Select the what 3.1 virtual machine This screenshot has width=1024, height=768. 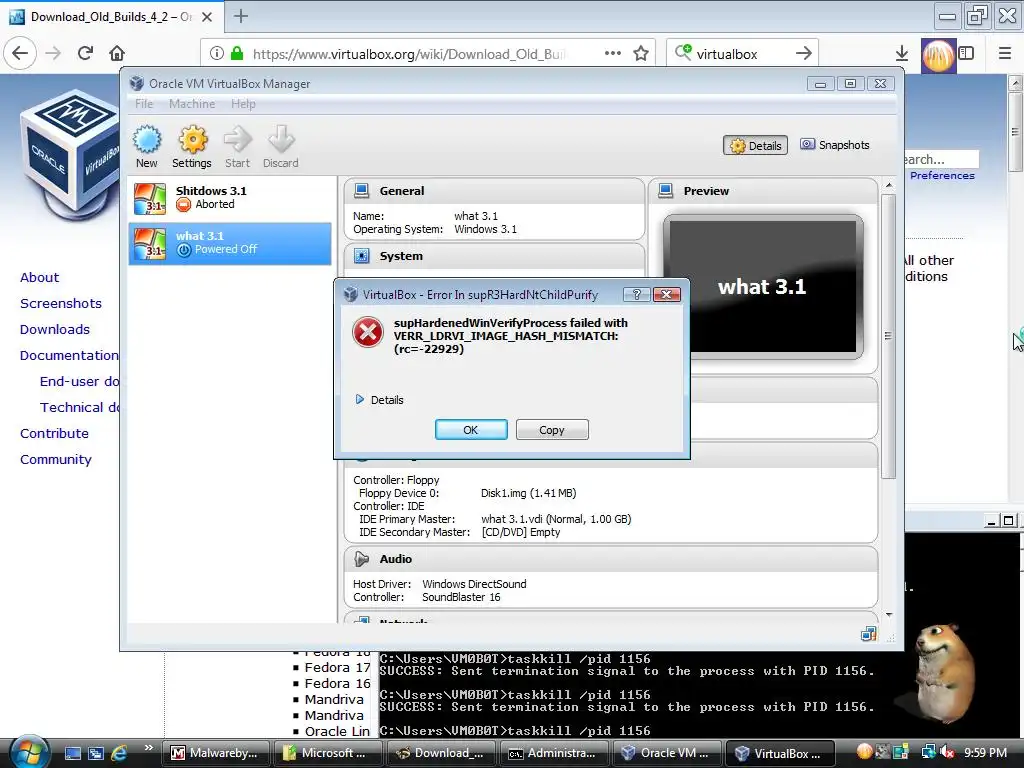[x=230, y=243]
